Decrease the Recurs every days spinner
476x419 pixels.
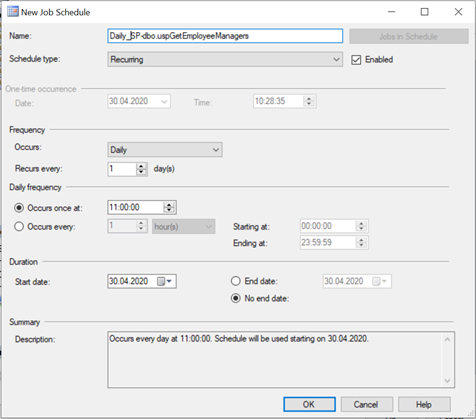tap(141, 172)
